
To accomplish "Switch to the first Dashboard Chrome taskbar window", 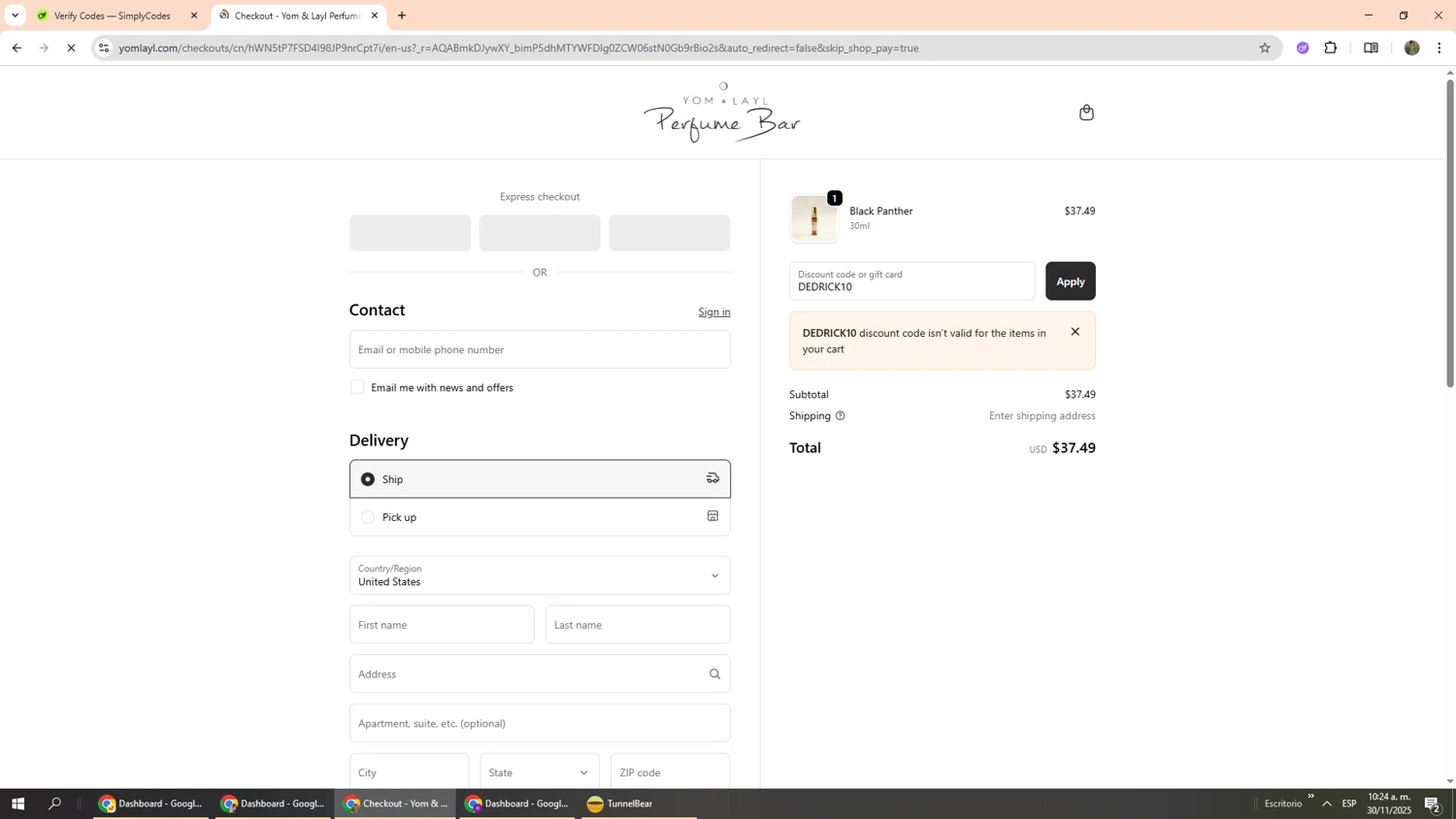I will tap(150, 803).
